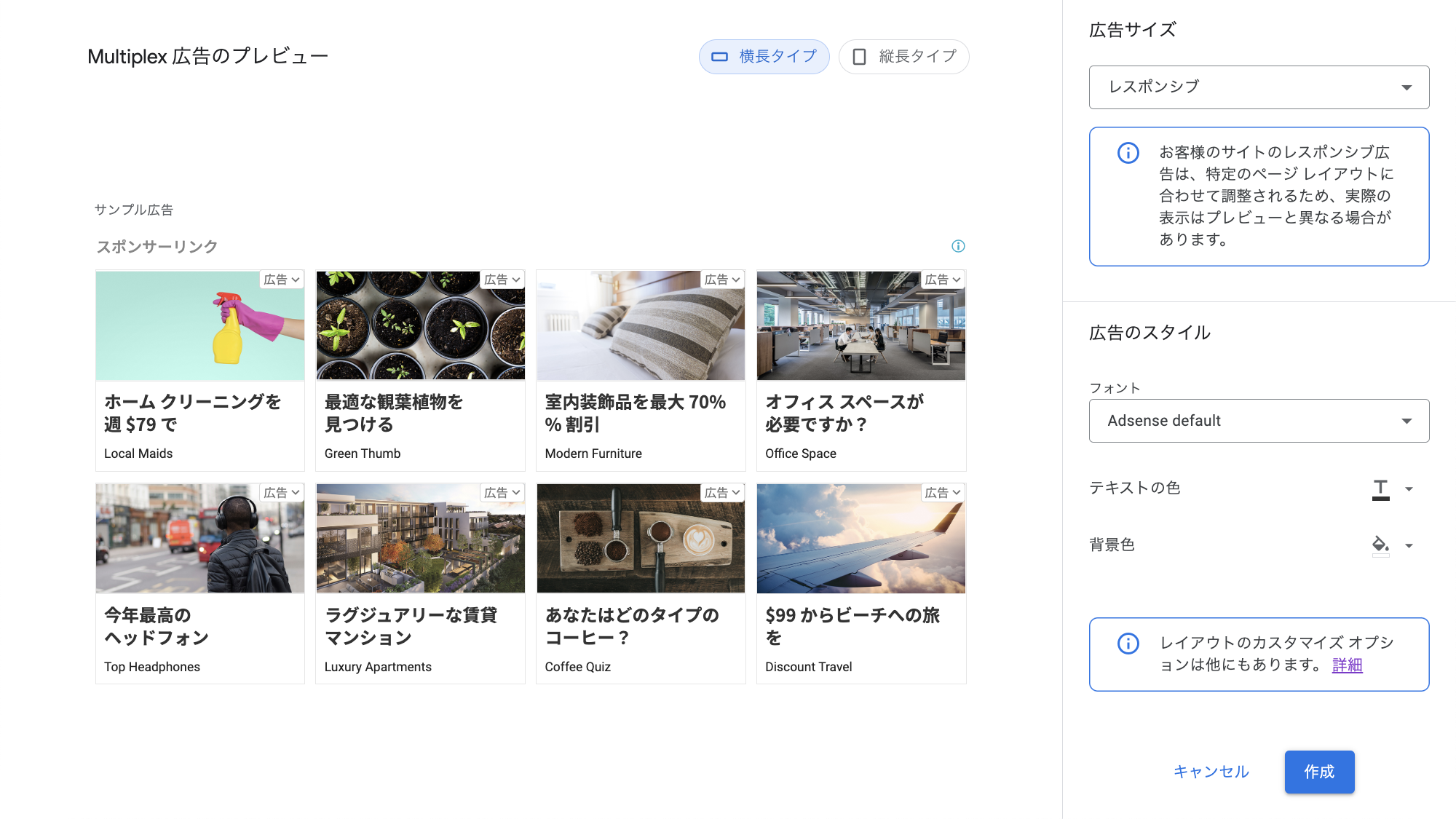Click the Office Space advertiser name
The height and width of the screenshot is (819, 1456).
(x=801, y=454)
